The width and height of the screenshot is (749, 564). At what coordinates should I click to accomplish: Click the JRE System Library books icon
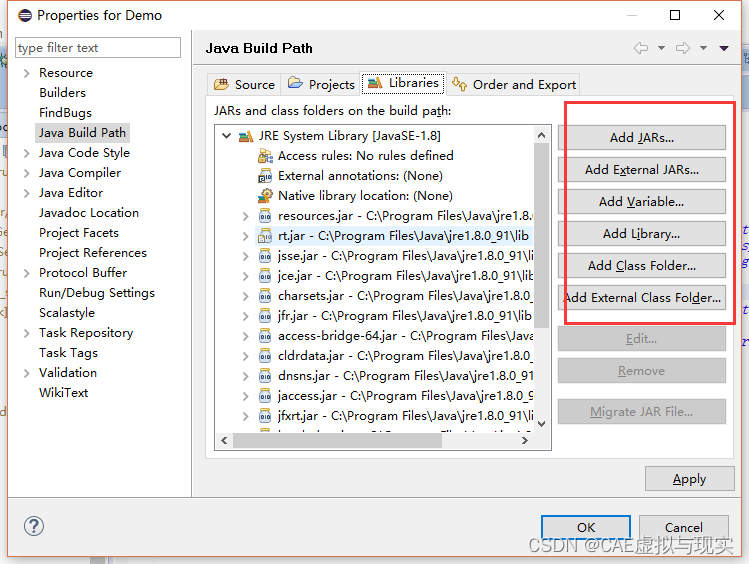point(246,136)
